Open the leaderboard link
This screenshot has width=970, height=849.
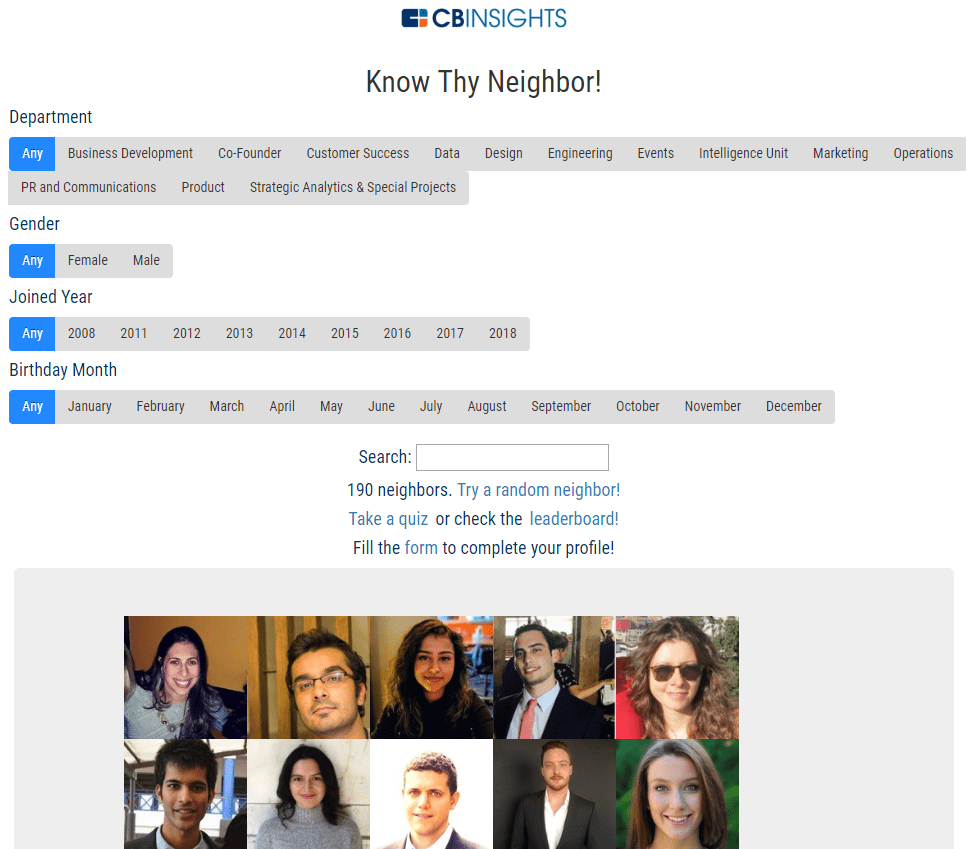[x=573, y=519]
